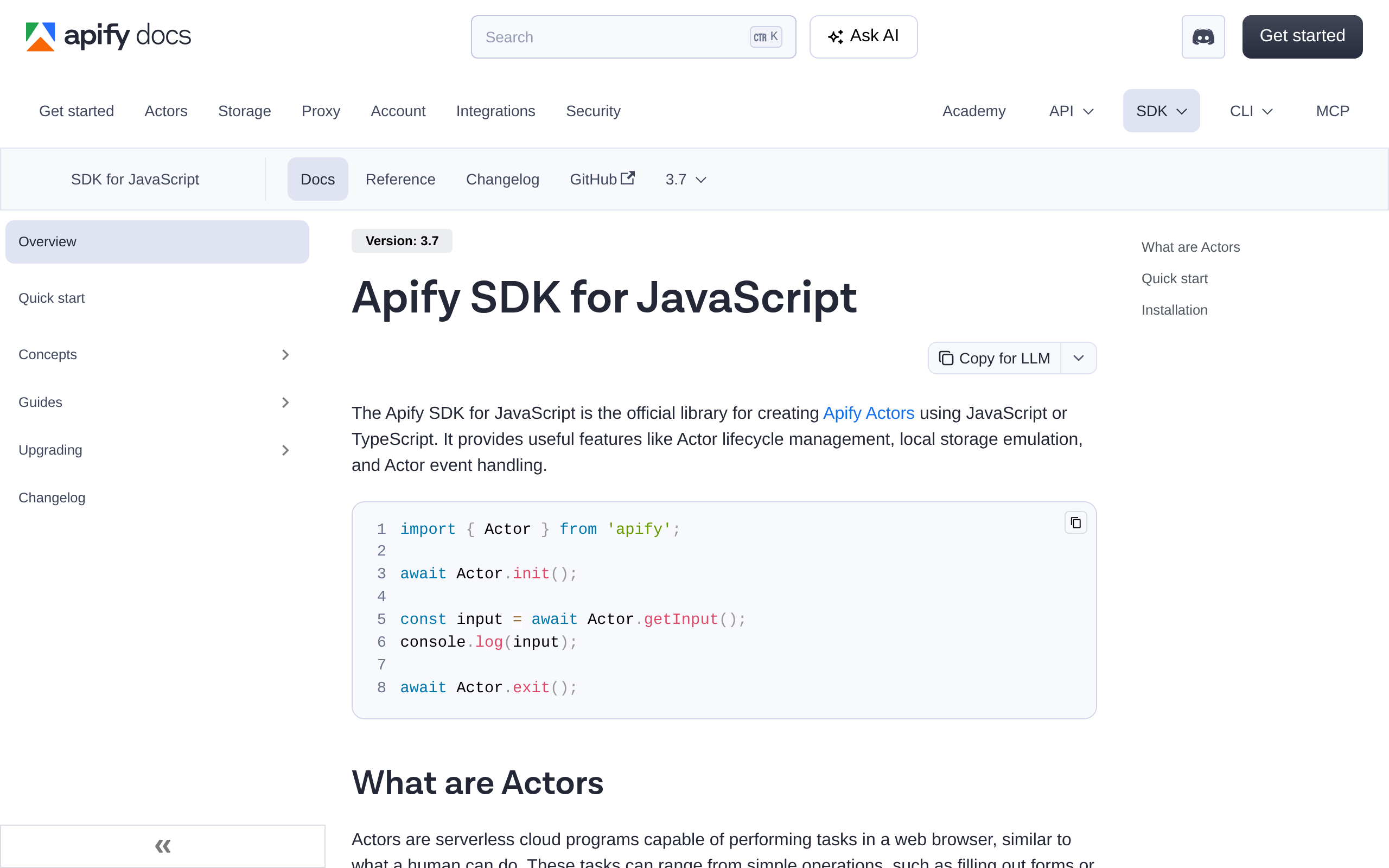Image resolution: width=1389 pixels, height=868 pixels.
Task: Copy the code snippet with the copy icon
Action: pos(1075,522)
